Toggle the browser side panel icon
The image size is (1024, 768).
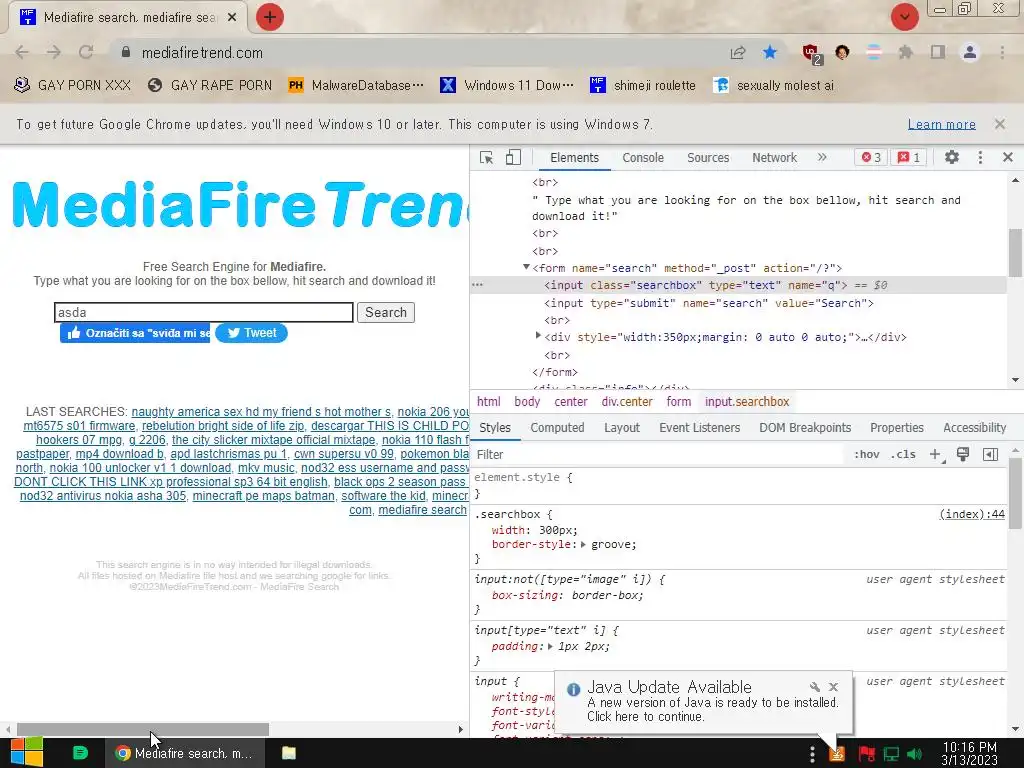click(938, 52)
